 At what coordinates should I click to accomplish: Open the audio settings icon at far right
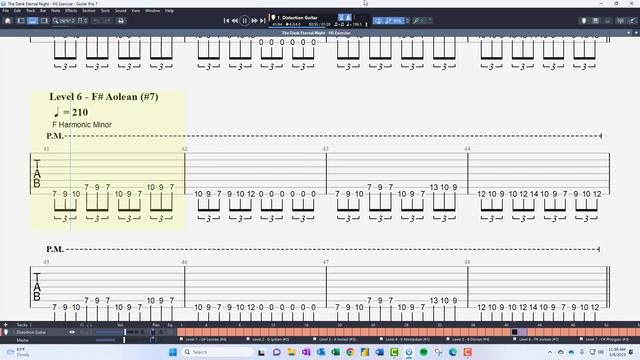click(x=632, y=20)
